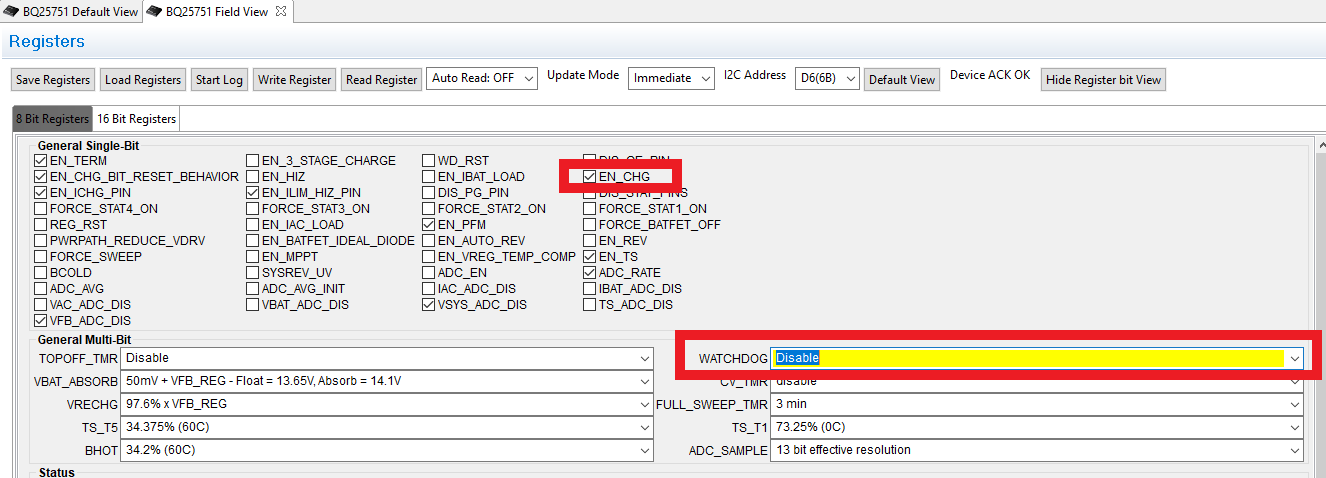
Task: Toggle the IBAT_ADC_DIS checkbox
Action: (590, 289)
